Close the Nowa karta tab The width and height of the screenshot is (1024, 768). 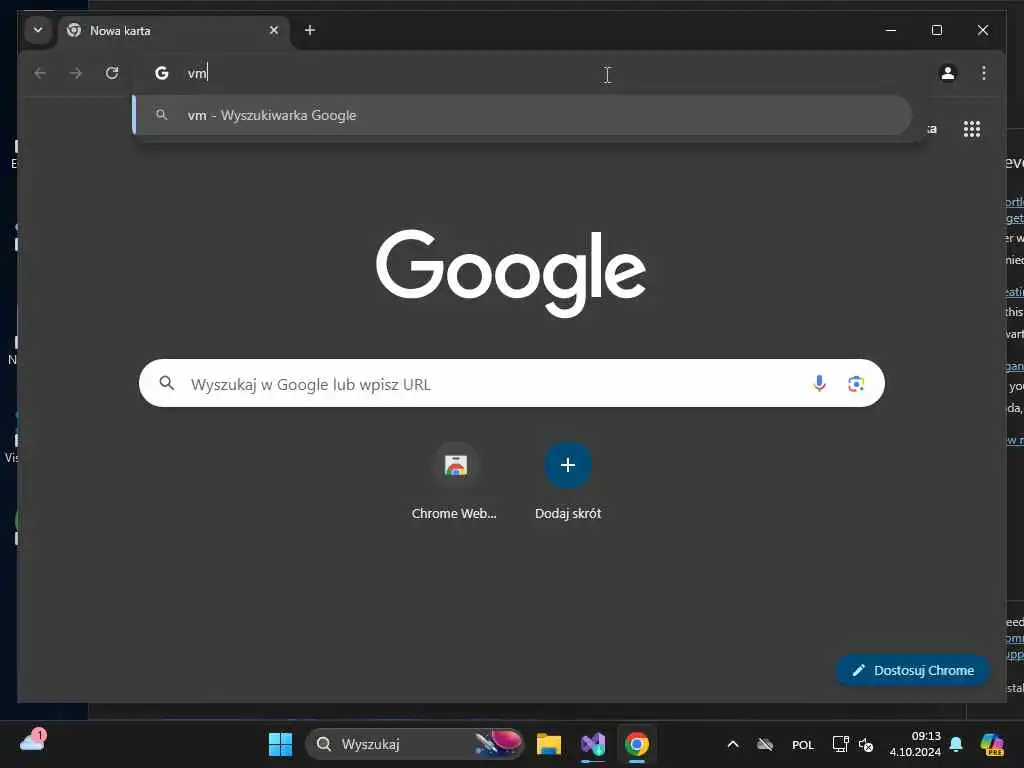(274, 30)
